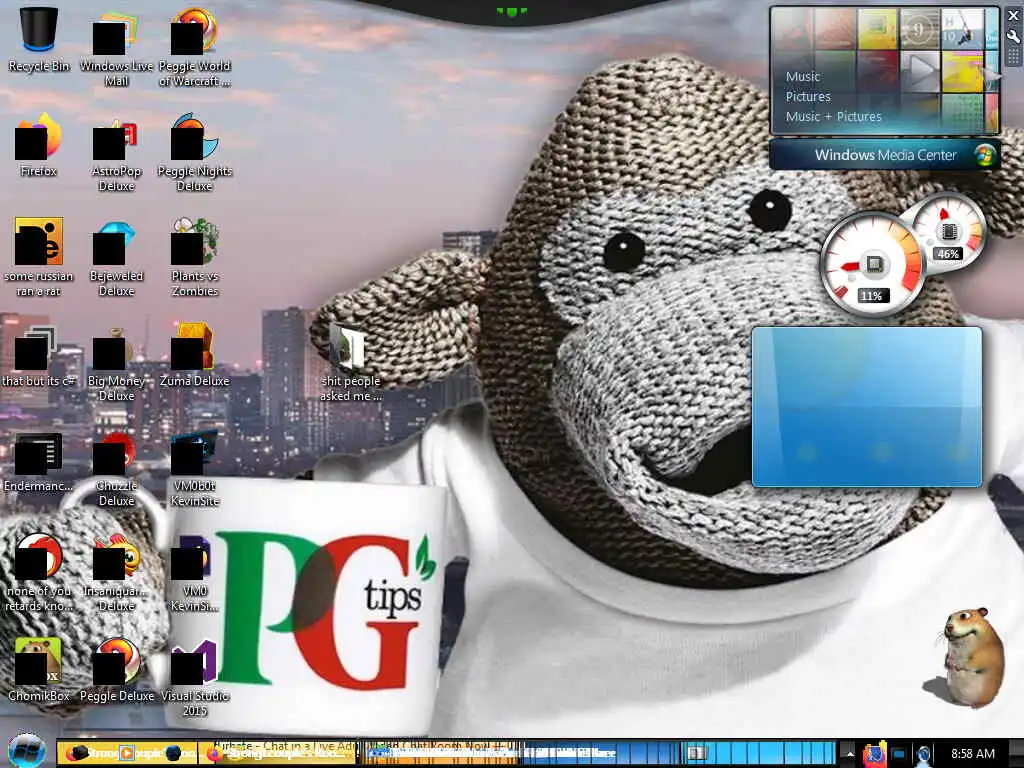Click the network monitor tray icon

pos(899,755)
